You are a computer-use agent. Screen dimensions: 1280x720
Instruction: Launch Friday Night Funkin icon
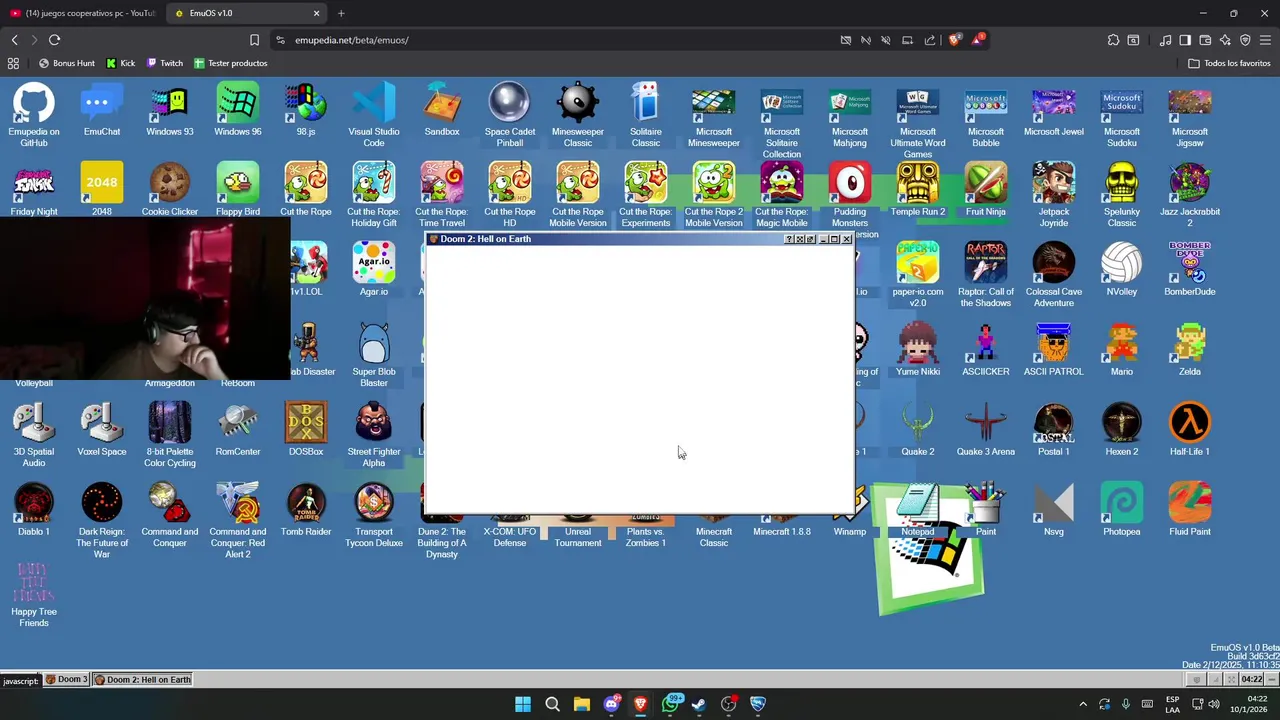point(34,191)
